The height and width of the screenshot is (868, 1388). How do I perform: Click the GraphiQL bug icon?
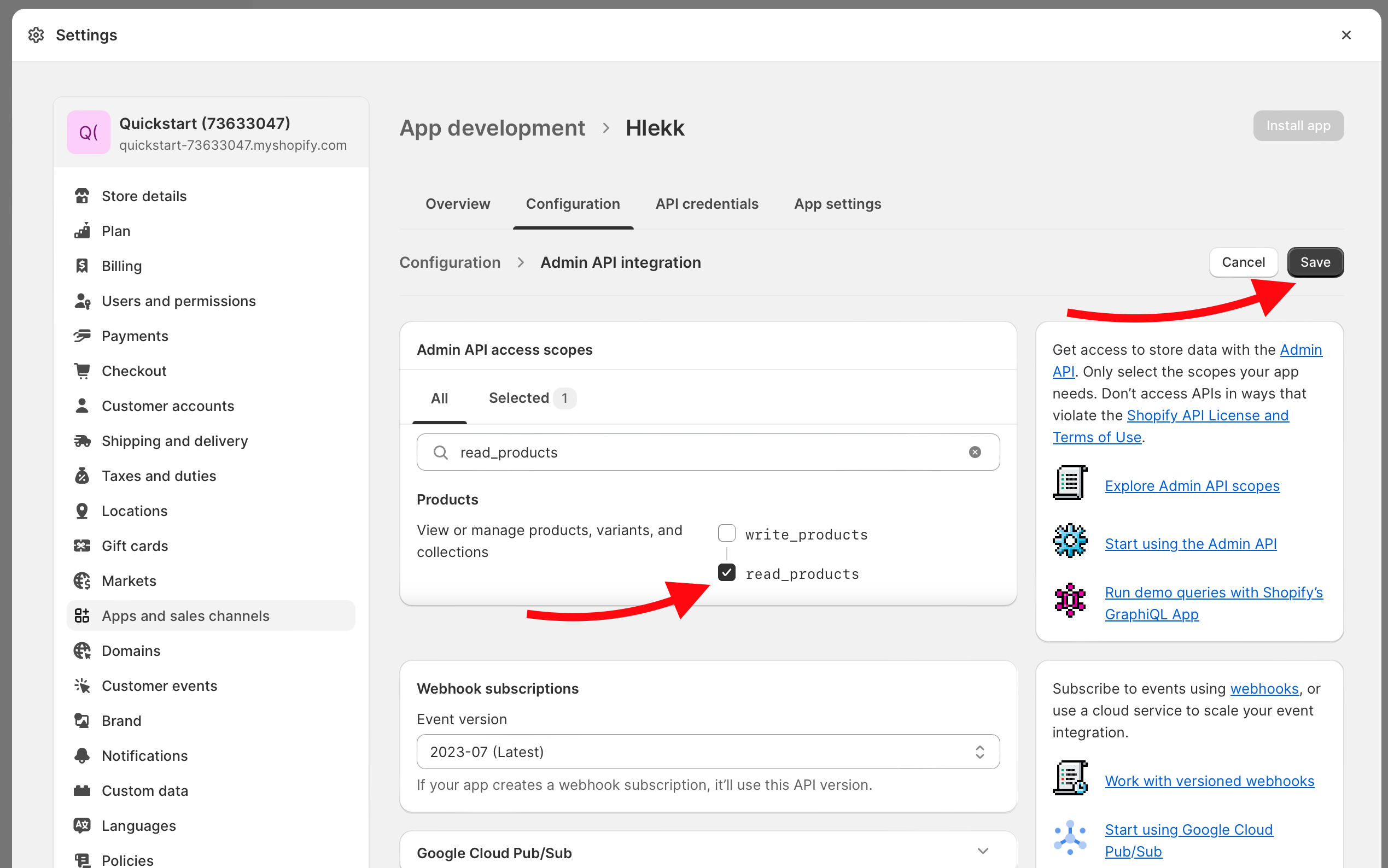tap(1070, 600)
